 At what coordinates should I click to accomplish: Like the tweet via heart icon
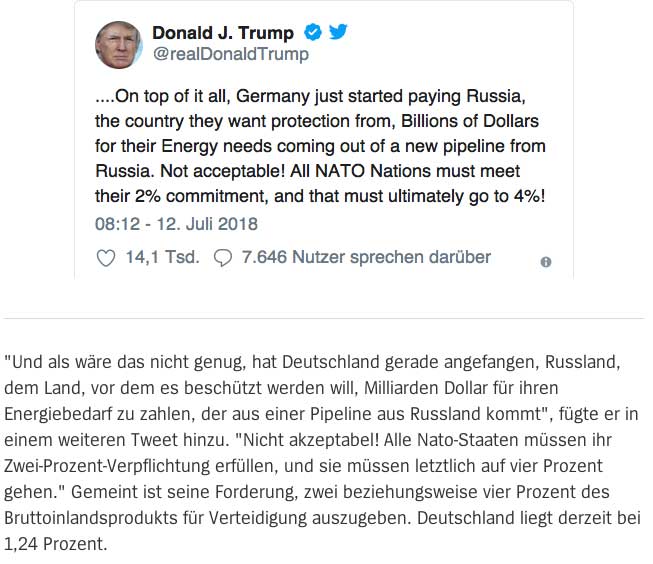click(105, 258)
